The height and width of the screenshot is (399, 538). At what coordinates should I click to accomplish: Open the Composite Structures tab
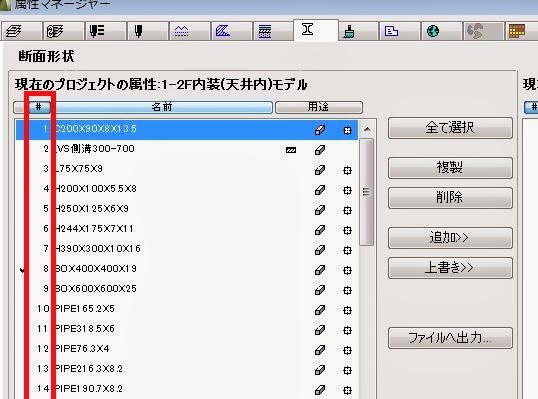(x=273, y=31)
